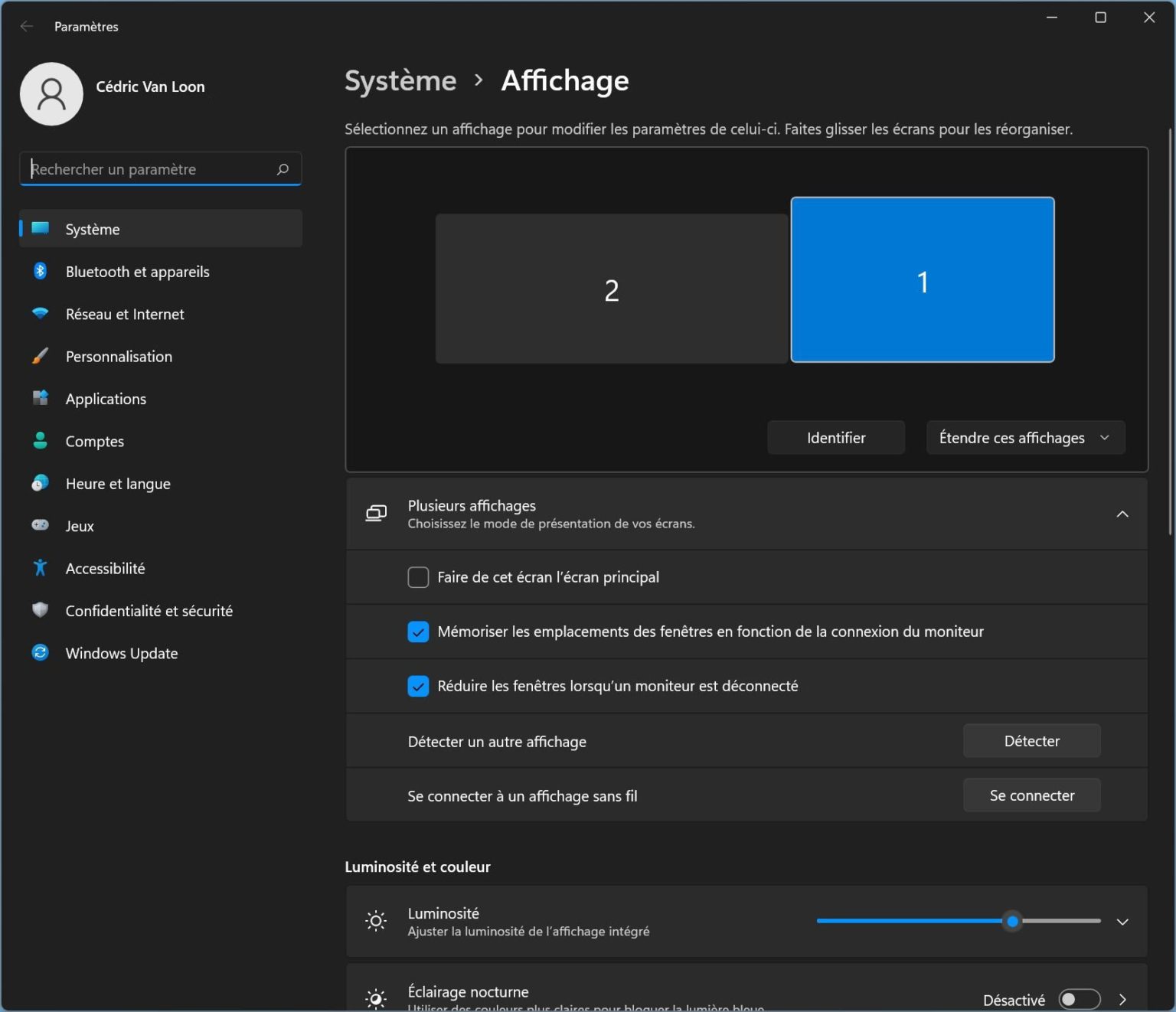Image resolution: width=1176 pixels, height=1012 pixels.
Task: Click the Applications icon in sidebar
Action: tap(40, 398)
